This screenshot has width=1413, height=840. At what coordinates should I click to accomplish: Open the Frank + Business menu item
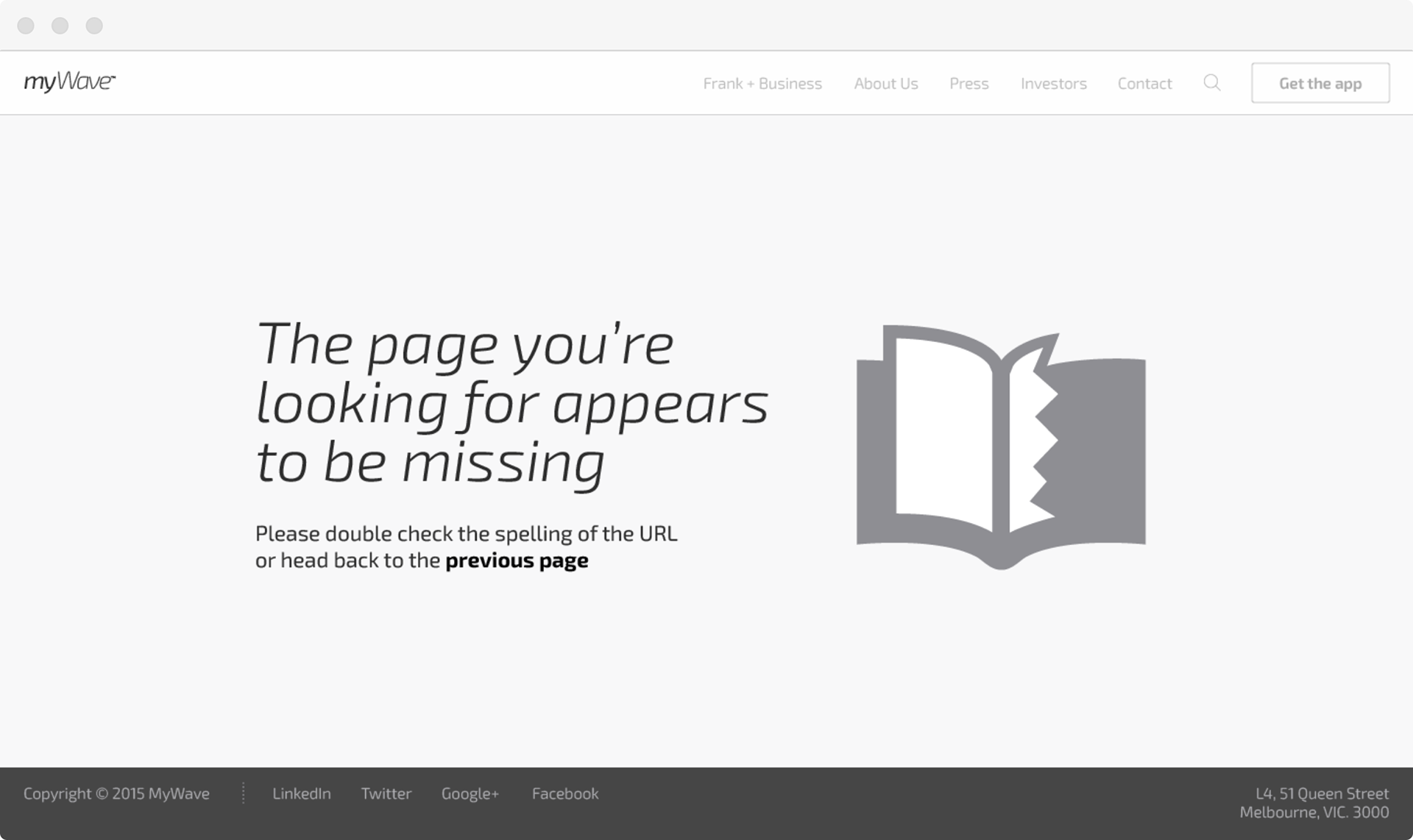click(x=762, y=84)
